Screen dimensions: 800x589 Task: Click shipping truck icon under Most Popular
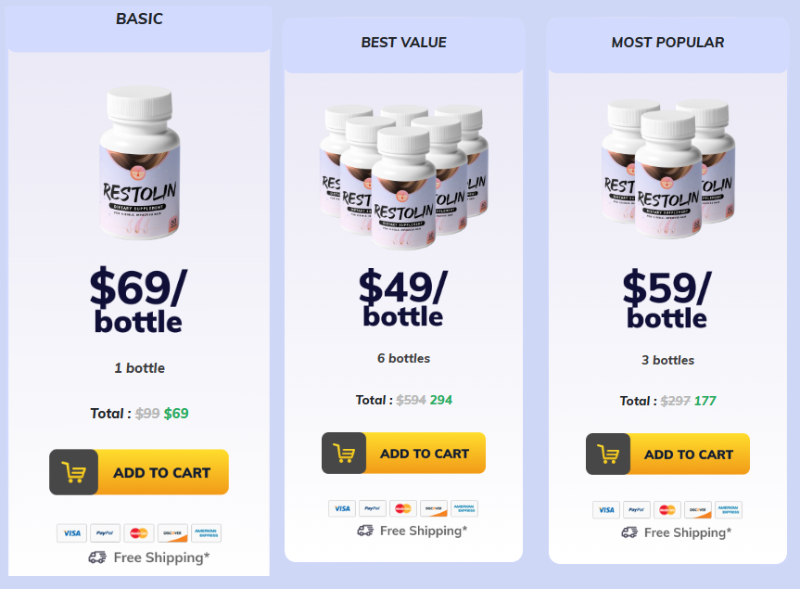point(629,533)
